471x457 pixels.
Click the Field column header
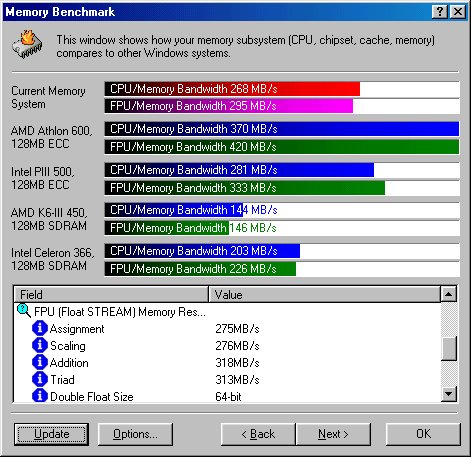pos(111,294)
